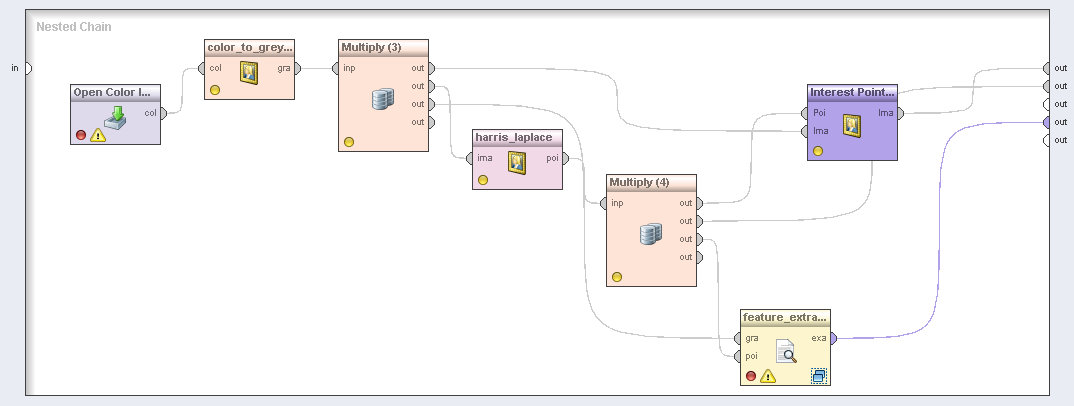Click warning triangle on feature_extraction operator
This screenshot has width=1074, height=406.
pos(768,376)
